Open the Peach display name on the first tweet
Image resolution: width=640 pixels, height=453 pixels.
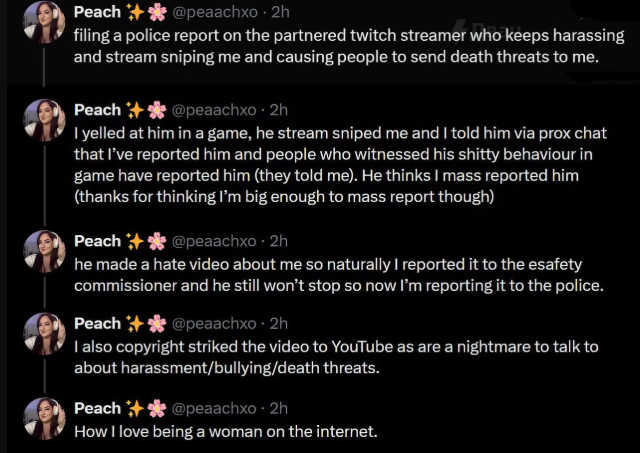click(x=98, y=12)
